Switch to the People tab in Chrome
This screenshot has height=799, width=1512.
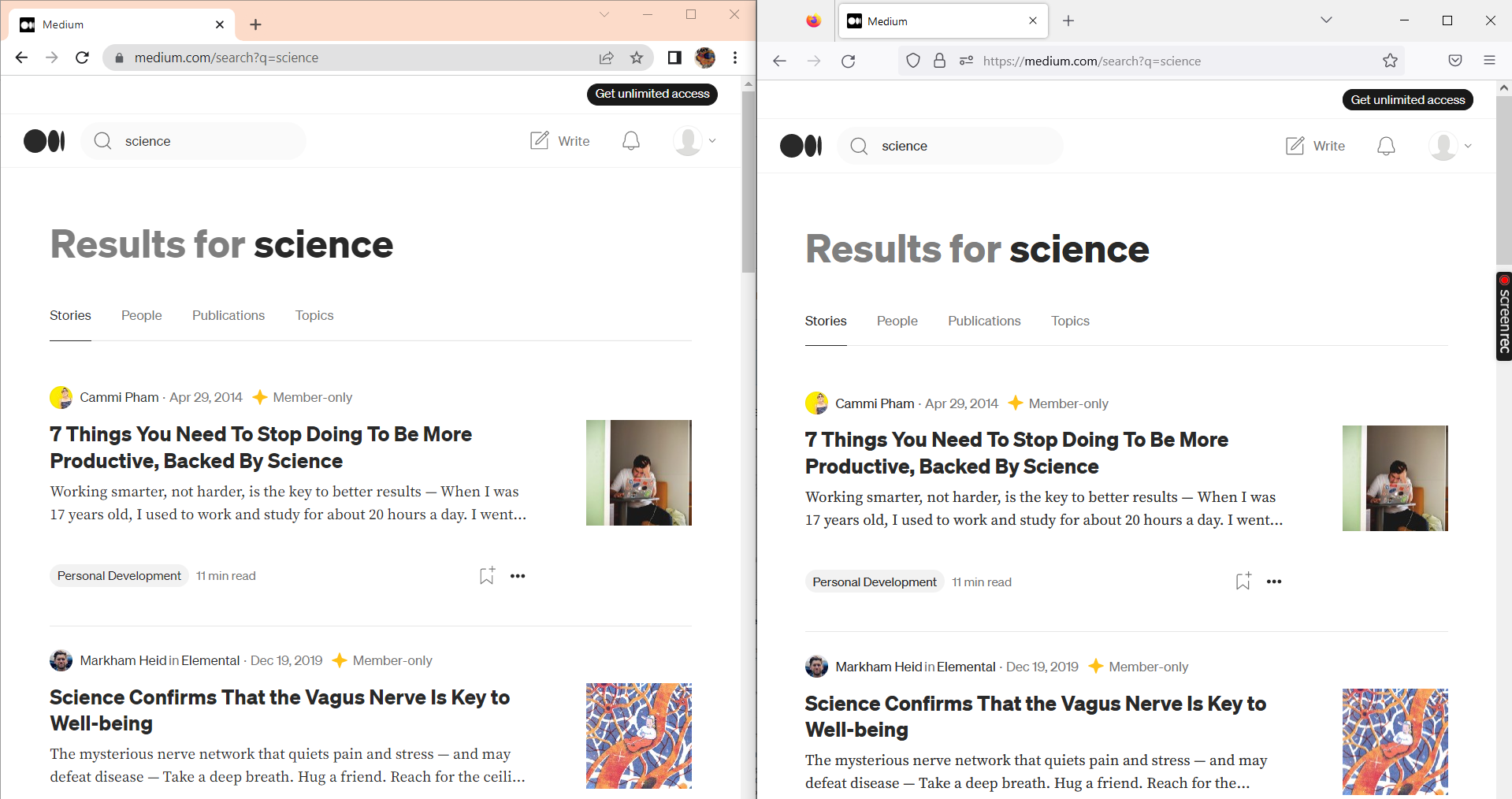[x=141, y=315]
